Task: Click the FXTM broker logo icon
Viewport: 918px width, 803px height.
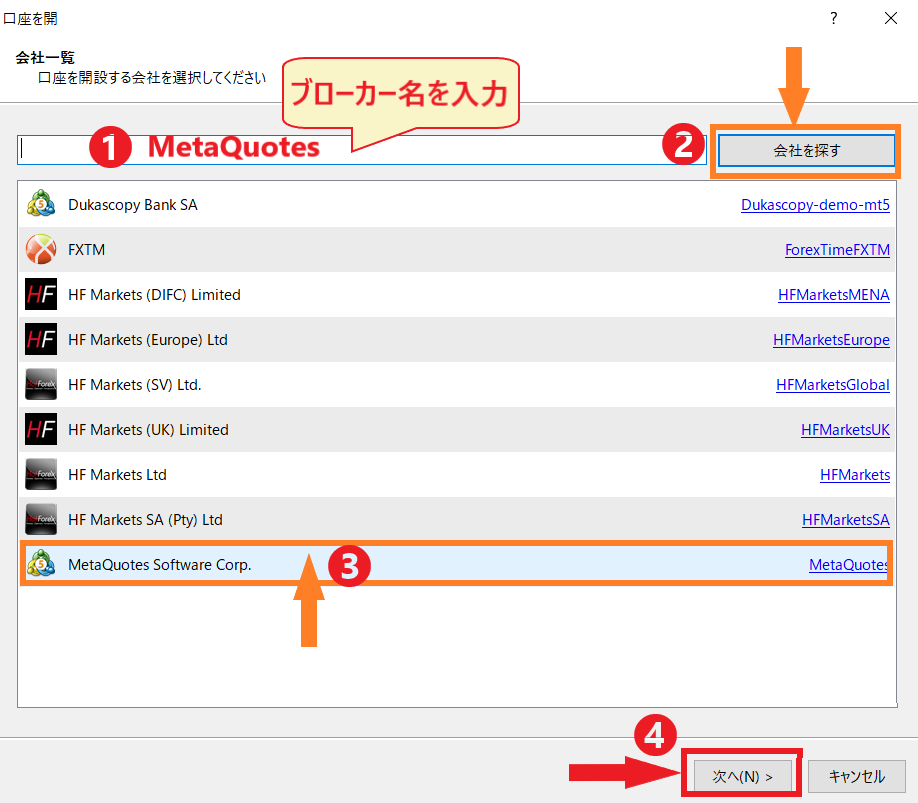Action: (40, 250)
